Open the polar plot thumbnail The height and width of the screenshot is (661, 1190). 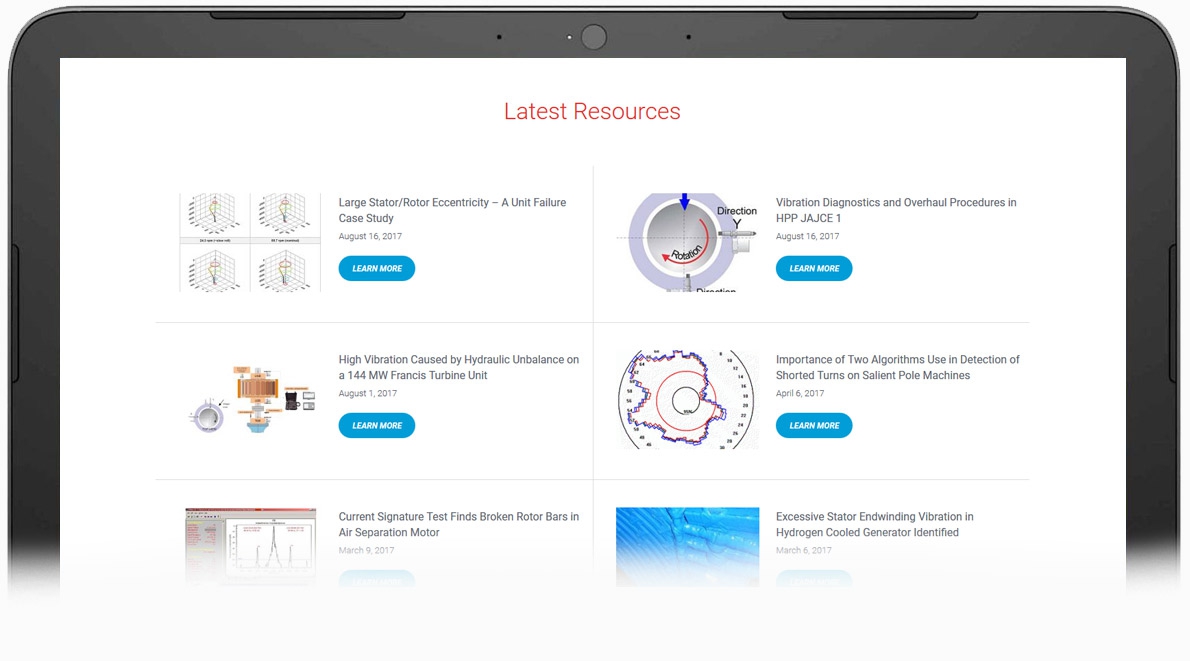click(688, 399)
